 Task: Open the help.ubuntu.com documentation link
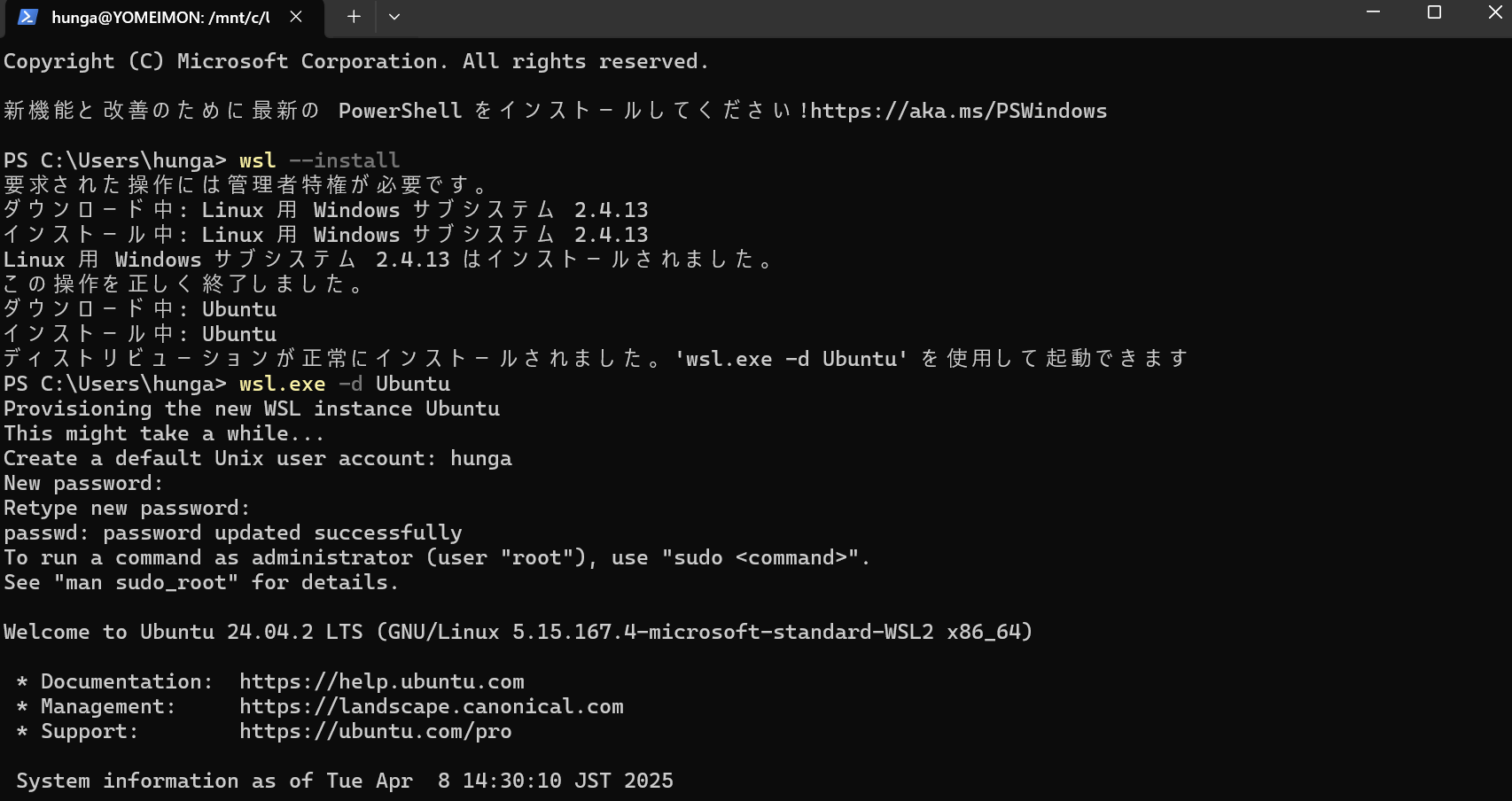tap(382, 681)
